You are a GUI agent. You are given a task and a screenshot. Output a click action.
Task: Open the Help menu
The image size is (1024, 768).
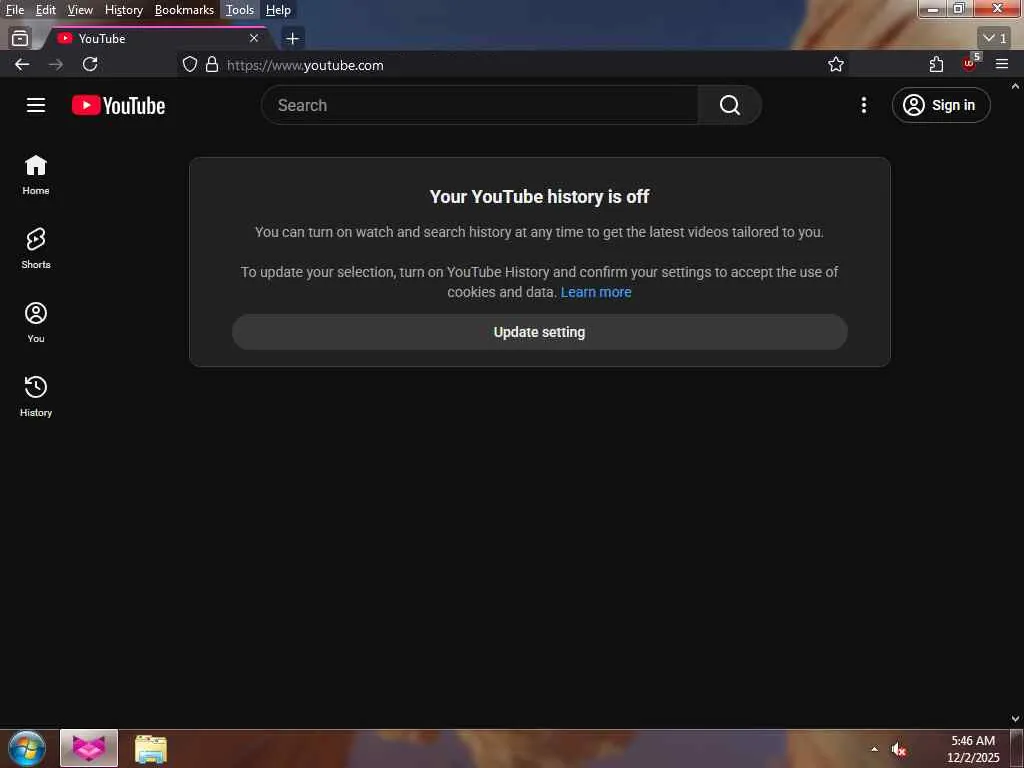tap(278, 10)
